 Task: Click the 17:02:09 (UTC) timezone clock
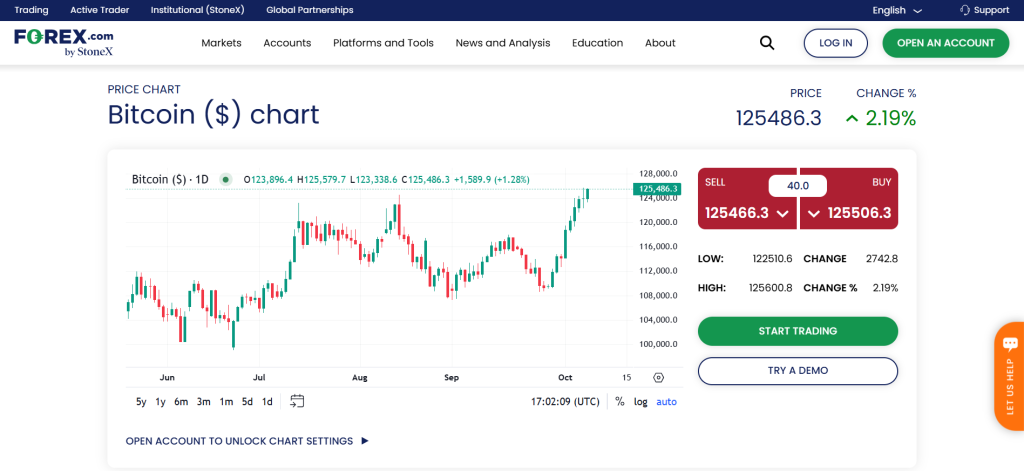[x=565, y=402]
